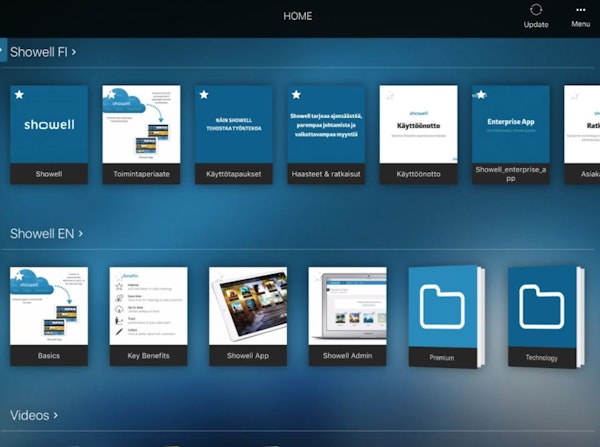The height and width of the screenshot is (447, 600).
Task: Open the Menu three-dots icon
Action: coord(580,10)
